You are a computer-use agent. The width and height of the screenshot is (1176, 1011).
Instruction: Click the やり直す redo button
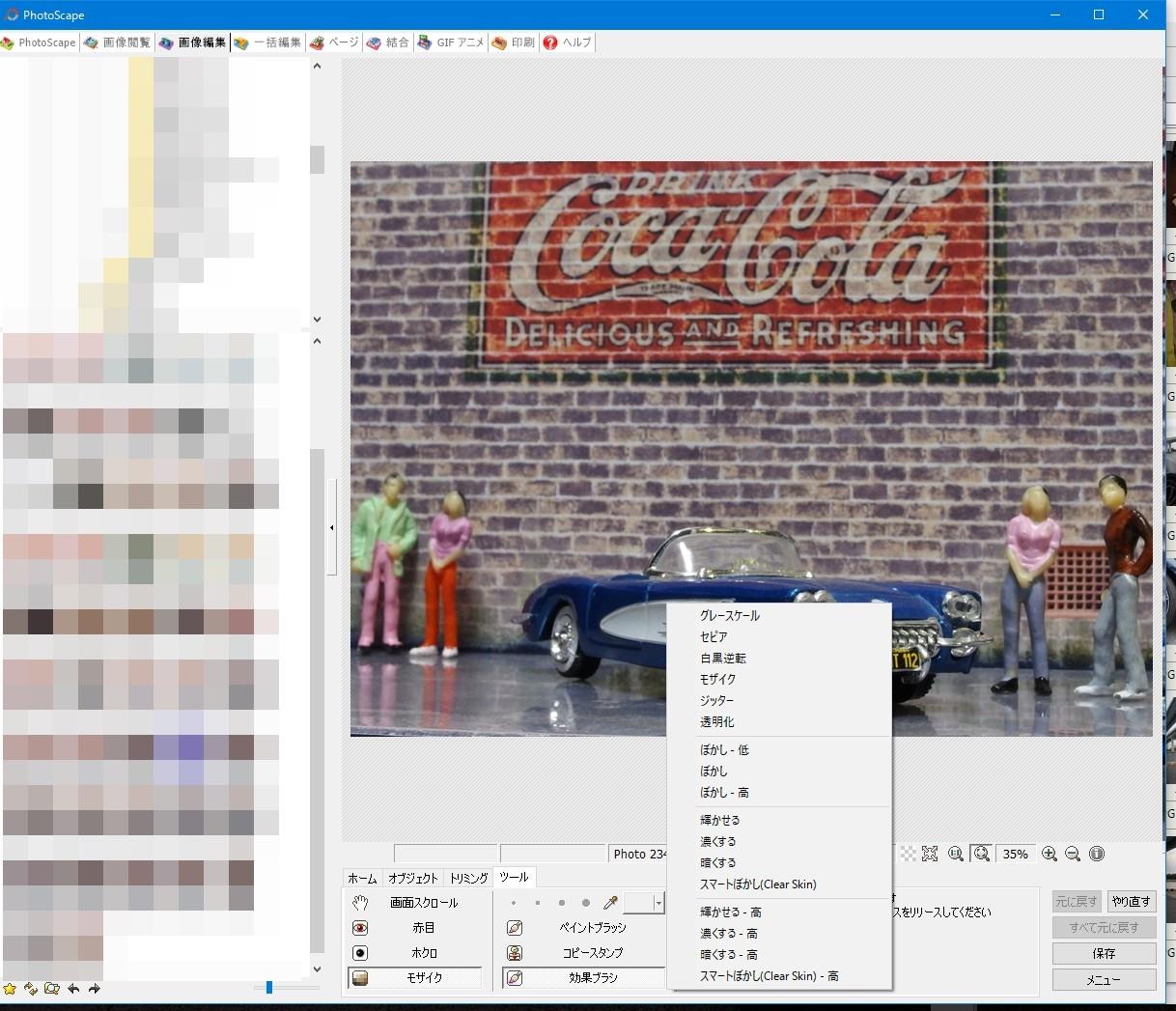click(x=1132, y=902)
